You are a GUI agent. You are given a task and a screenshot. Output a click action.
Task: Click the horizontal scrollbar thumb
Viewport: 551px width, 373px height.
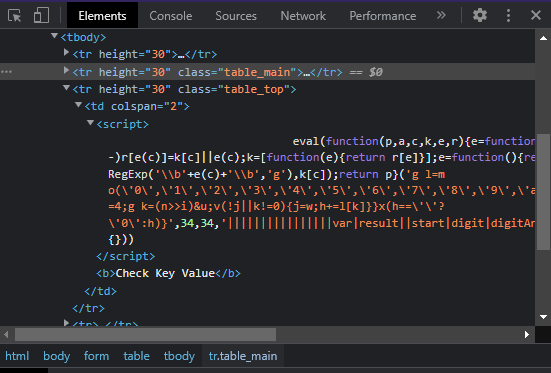(x=145, y=334)
